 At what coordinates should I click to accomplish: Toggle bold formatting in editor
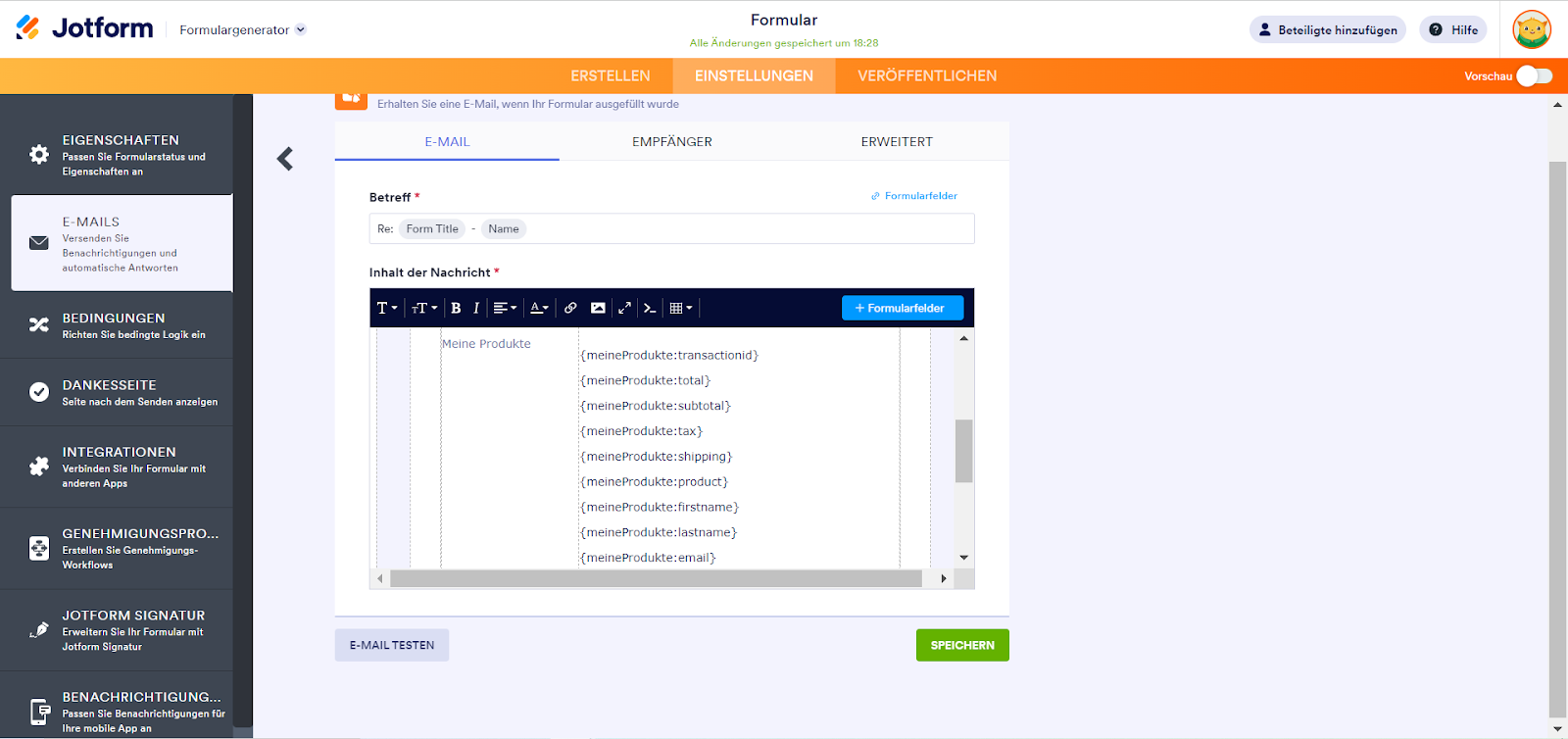tap(456, 308)
